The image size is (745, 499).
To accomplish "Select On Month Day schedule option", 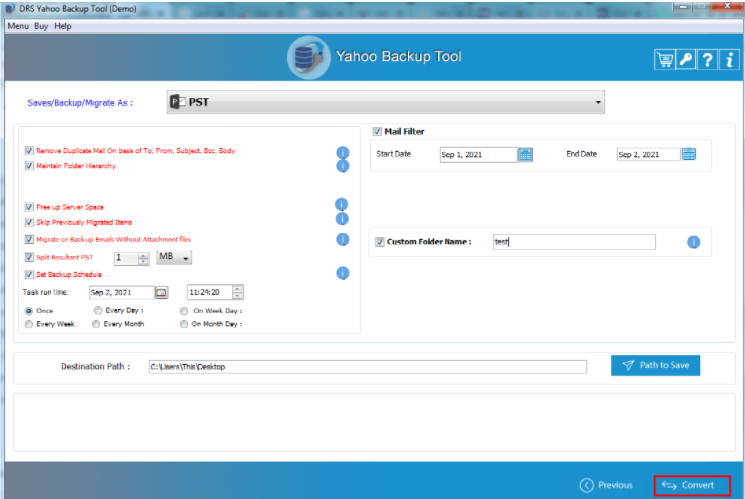I will pos(184,324).
